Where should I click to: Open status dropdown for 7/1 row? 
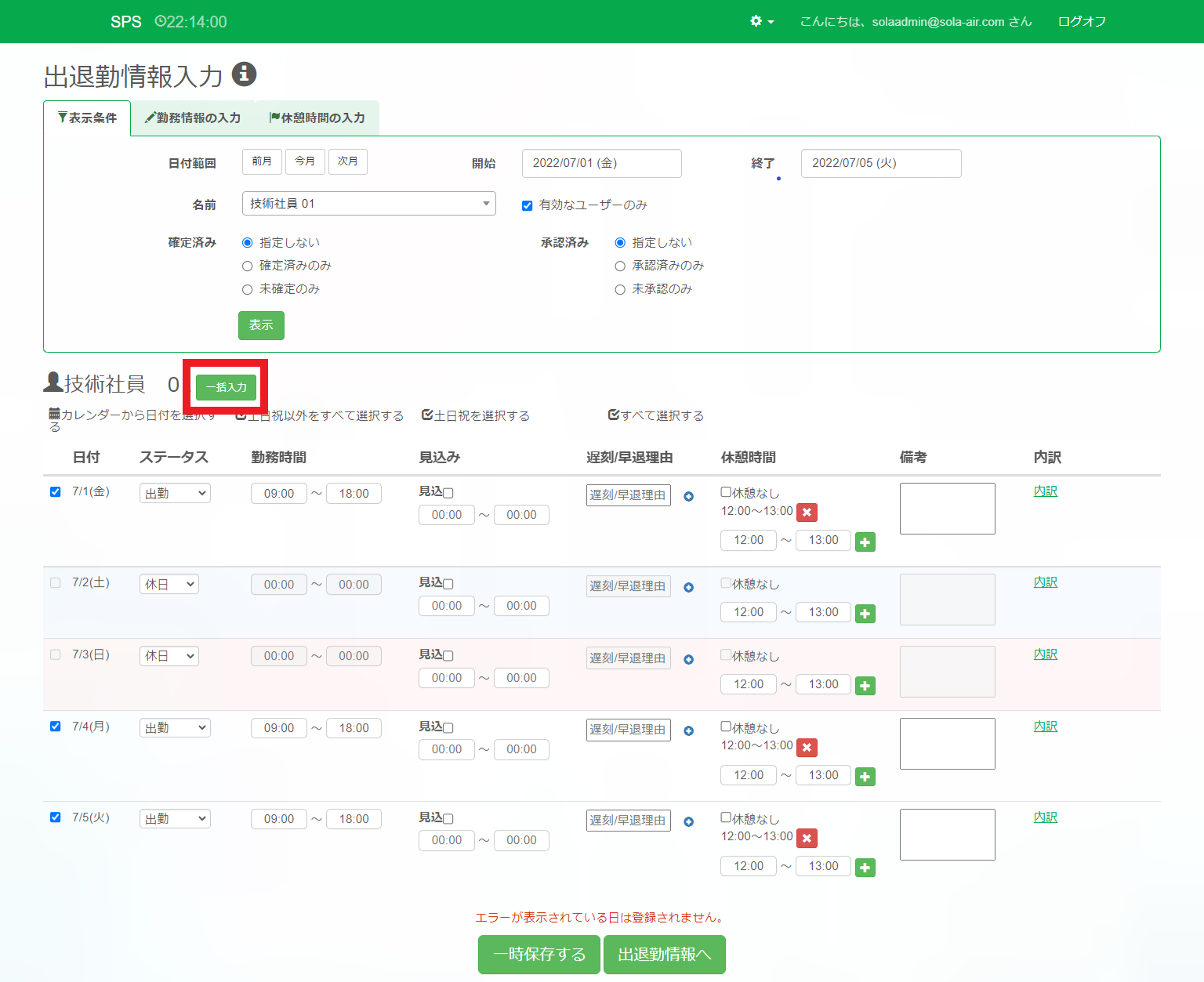175,494
